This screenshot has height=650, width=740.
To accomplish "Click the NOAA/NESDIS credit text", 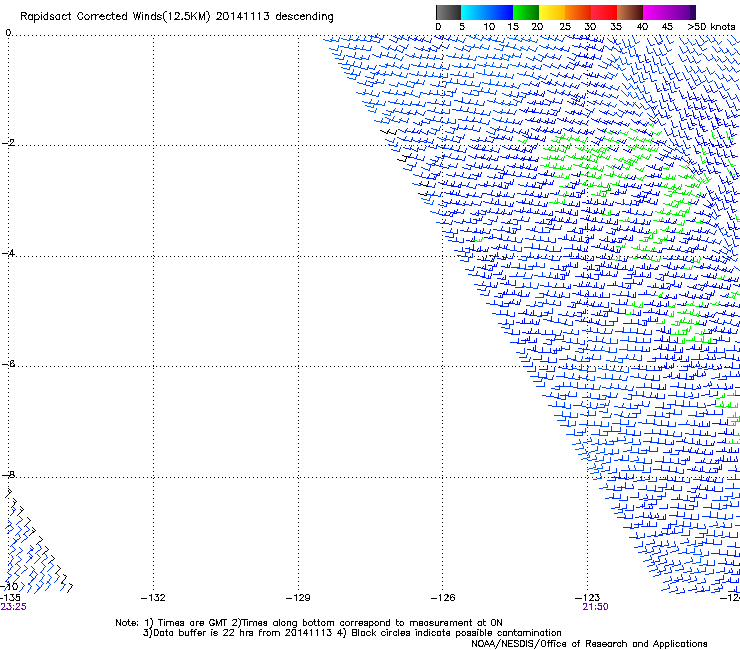I will [589, 644].
